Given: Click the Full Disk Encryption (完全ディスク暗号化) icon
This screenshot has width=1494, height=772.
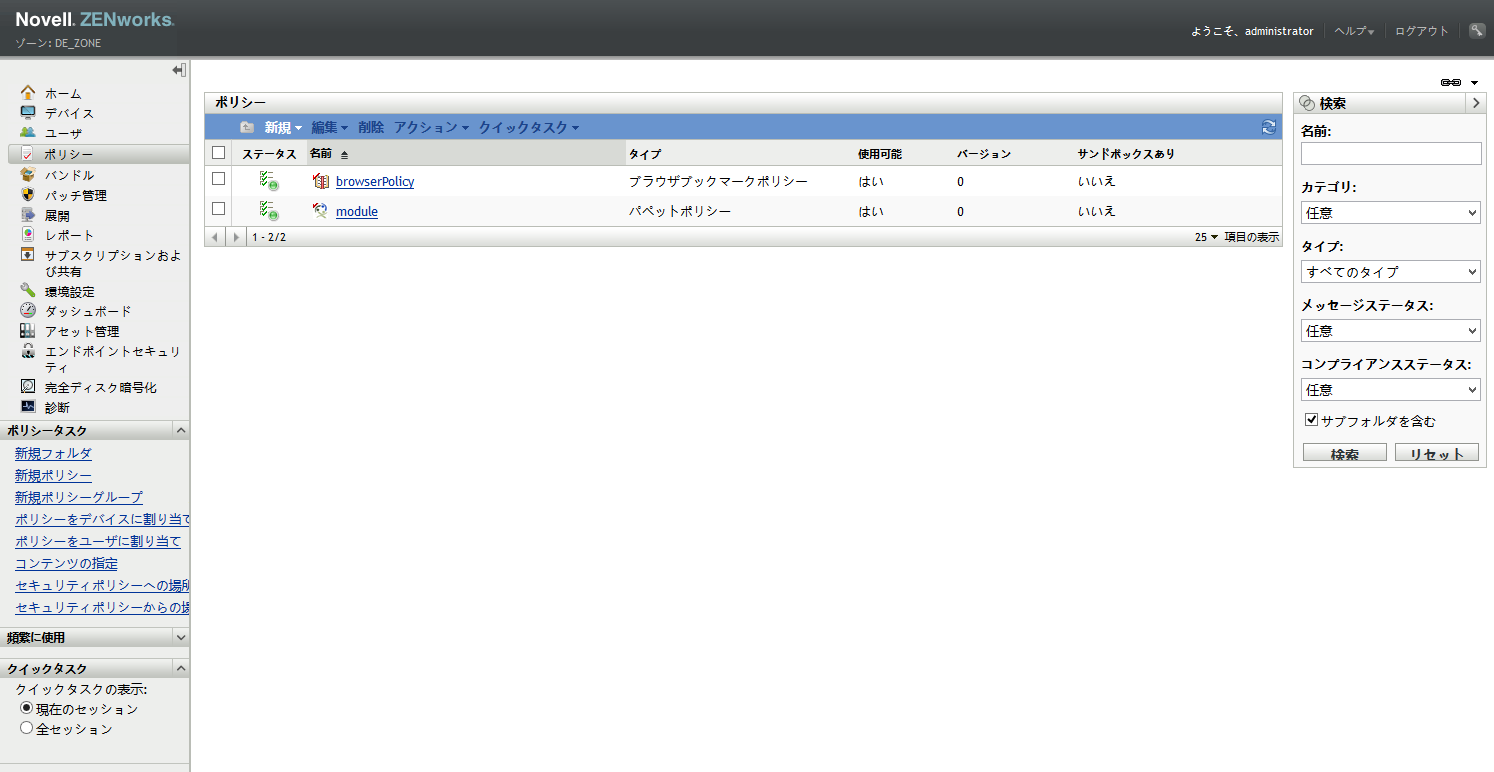Looking at the screenshot, I should (x=28, y=387).
